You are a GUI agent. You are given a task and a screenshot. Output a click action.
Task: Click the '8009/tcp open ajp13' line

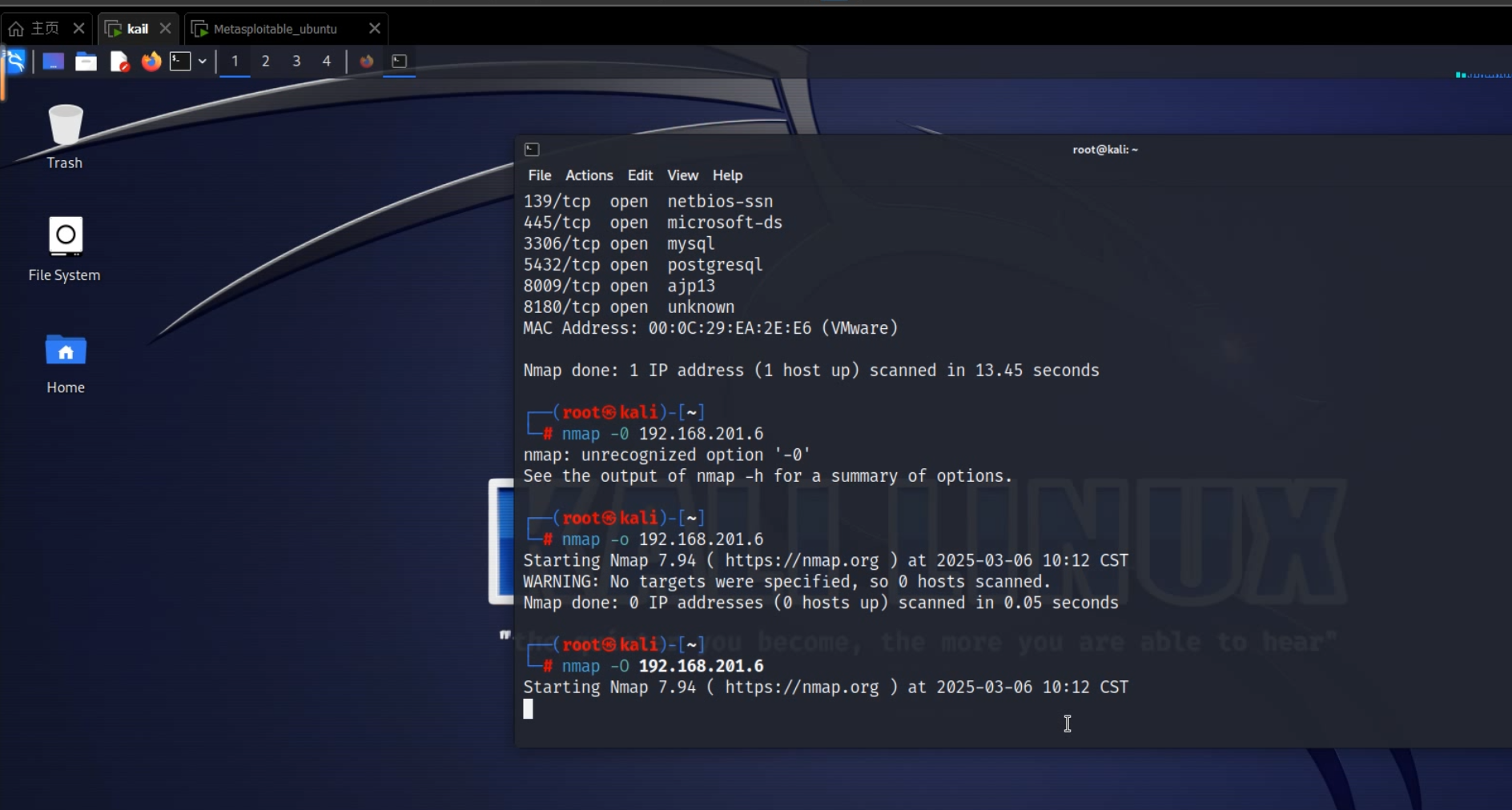coord(619,286)
